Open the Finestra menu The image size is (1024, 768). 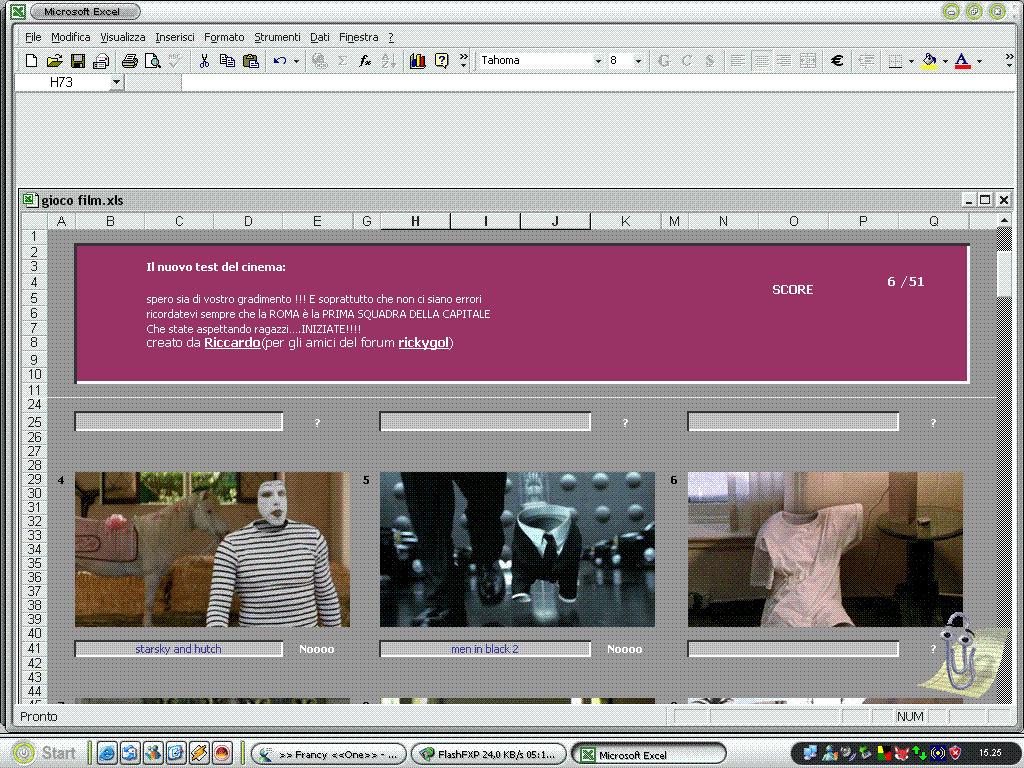[x=359, y=37]
